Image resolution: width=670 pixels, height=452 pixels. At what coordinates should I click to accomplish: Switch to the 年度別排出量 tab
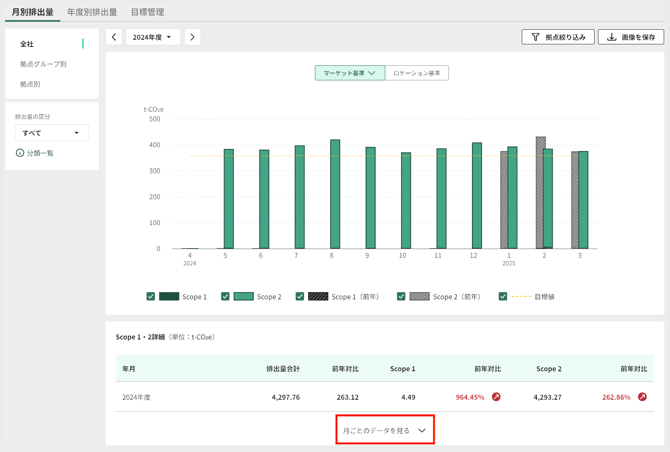(x=92, y=12)
